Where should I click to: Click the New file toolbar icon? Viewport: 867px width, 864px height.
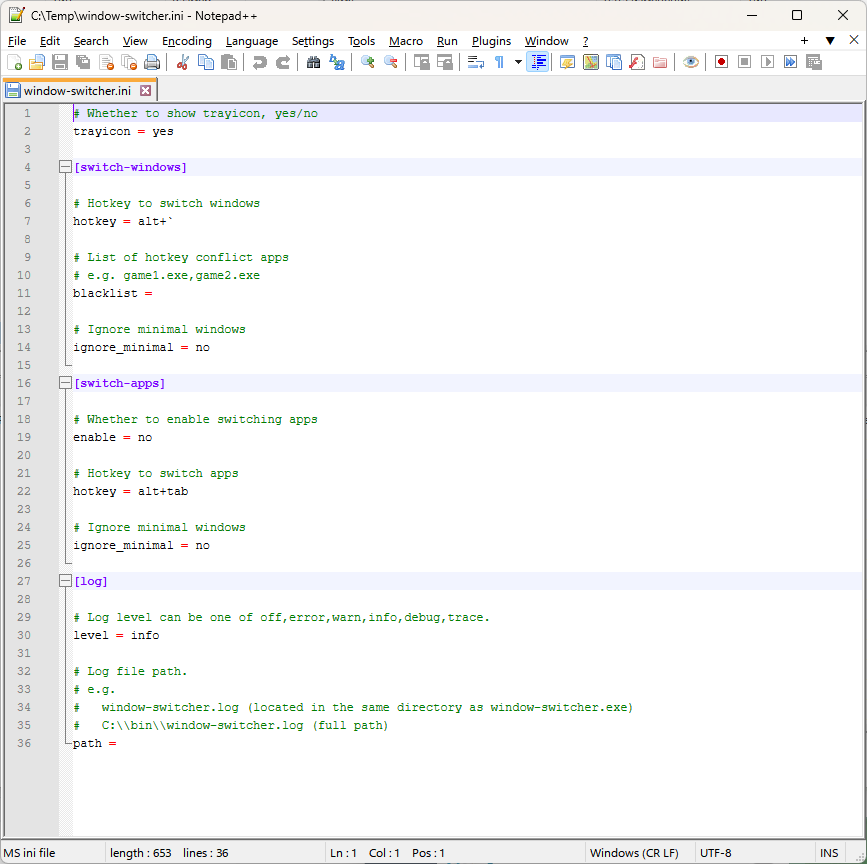14,62
